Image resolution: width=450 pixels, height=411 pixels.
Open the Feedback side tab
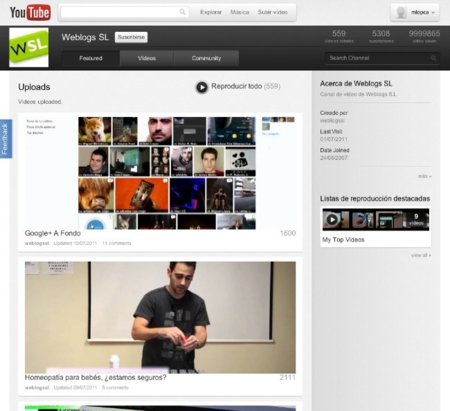tap(6, 139)
